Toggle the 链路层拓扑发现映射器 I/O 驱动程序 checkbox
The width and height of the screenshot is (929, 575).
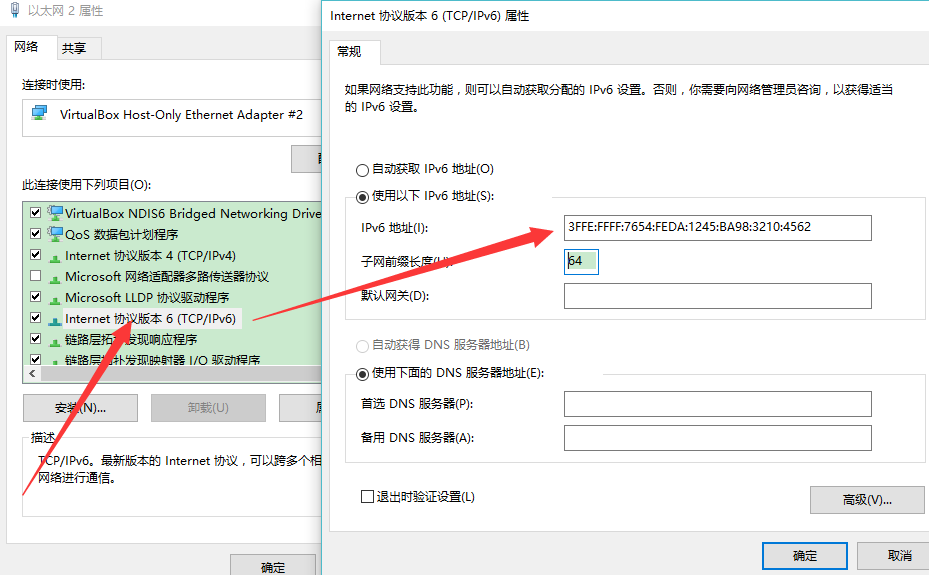point(36,359)
